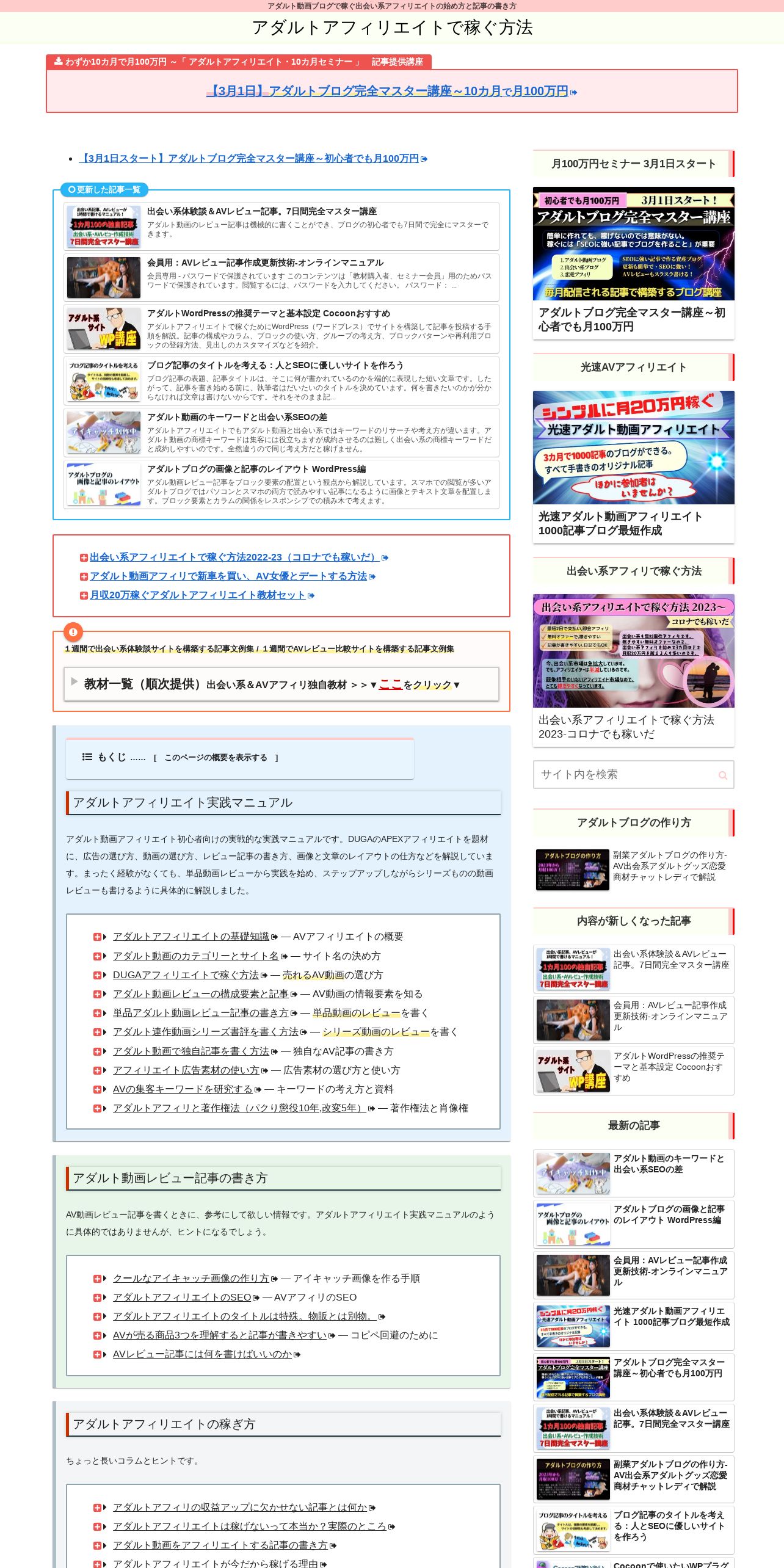Click the site search input field
This screenshot has height=1568, width=784.
click(633, 774)
